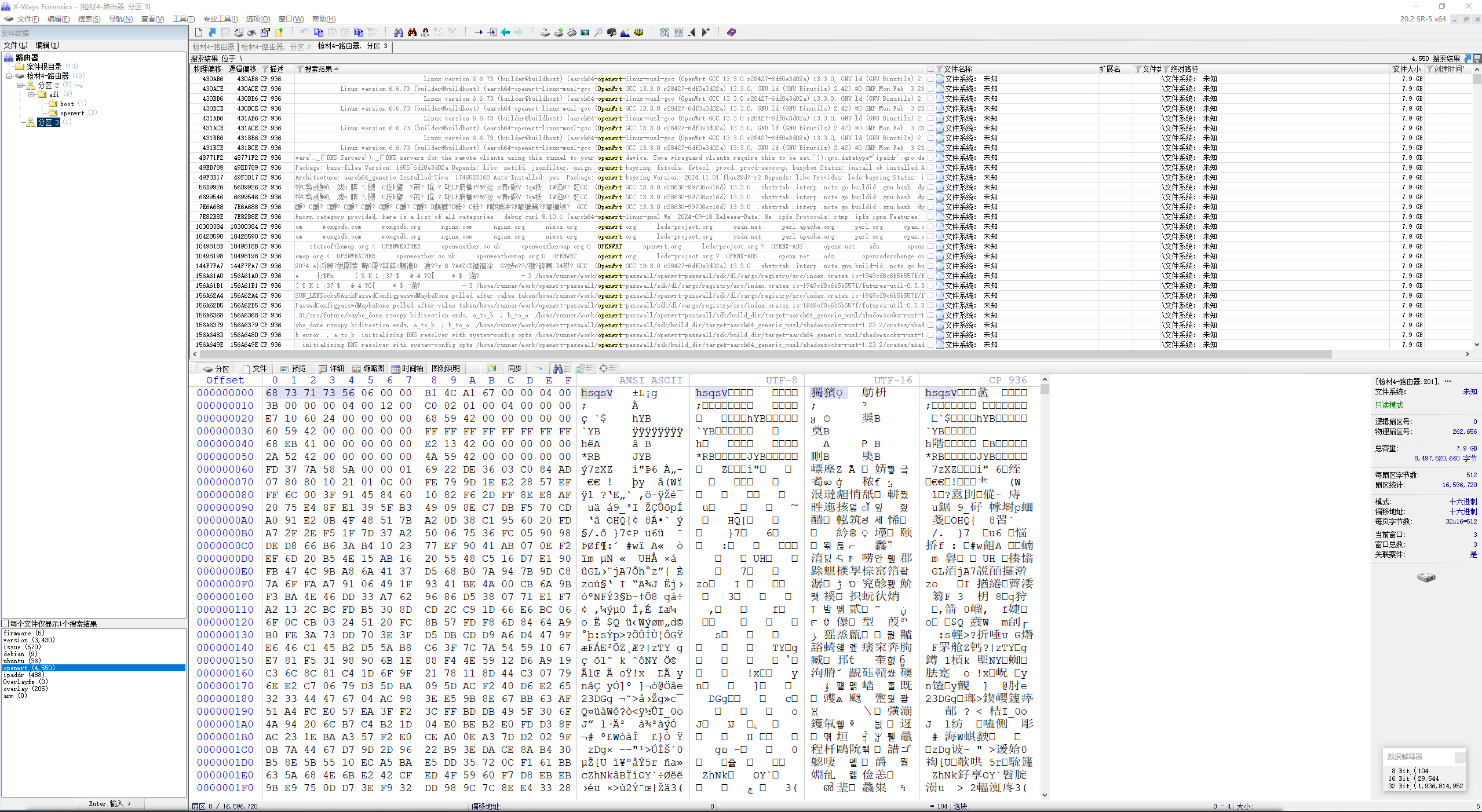Click the purple help book icon

[731, 32]
